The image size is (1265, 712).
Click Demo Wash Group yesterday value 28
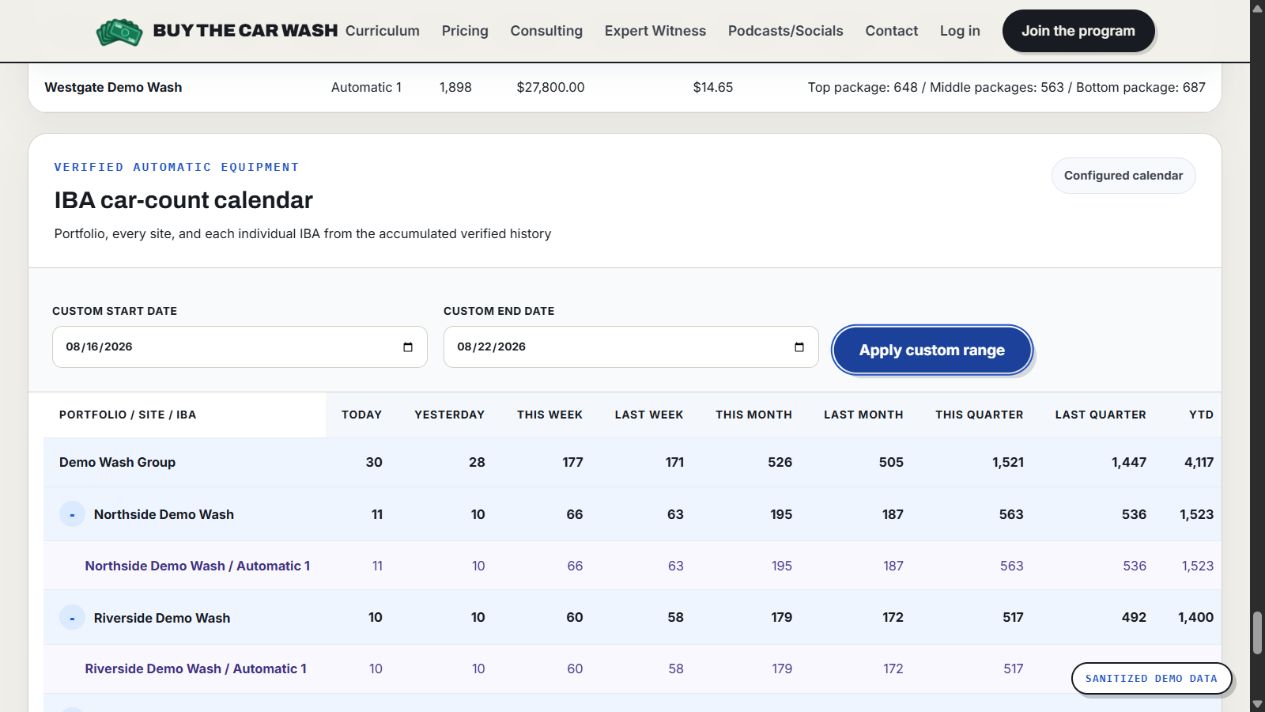tap(477, 462)
